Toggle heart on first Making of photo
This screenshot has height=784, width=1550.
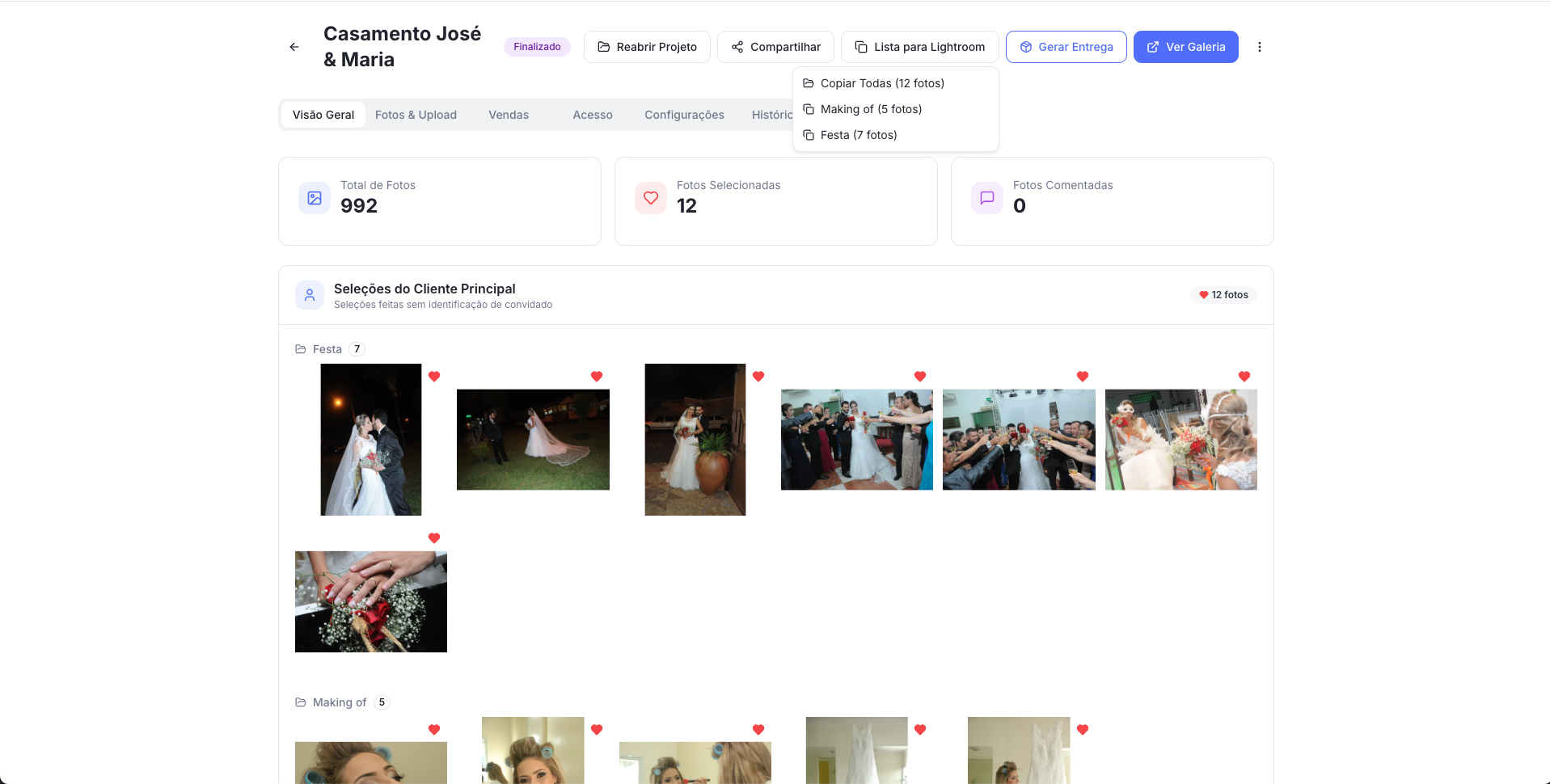click(x=434, y=730)
